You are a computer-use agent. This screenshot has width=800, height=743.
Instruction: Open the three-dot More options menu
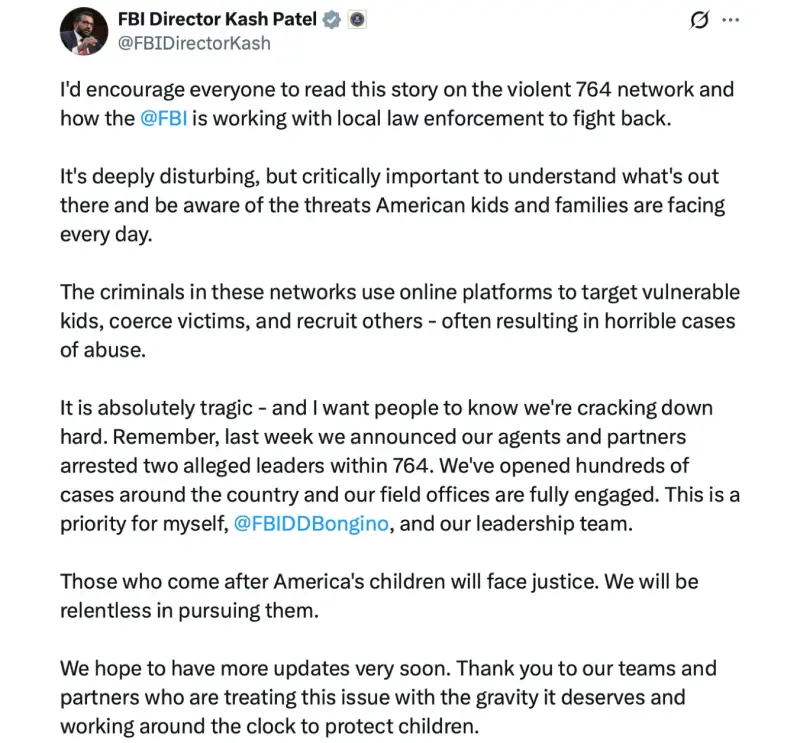tap(732, 20)
